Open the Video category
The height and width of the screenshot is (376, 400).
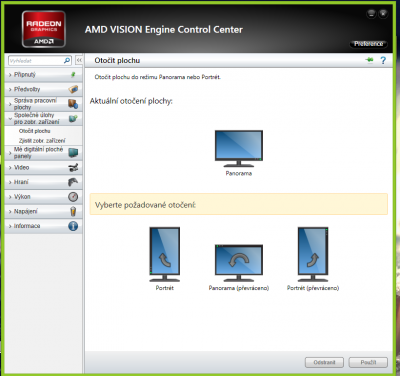[x=44, y=168]
